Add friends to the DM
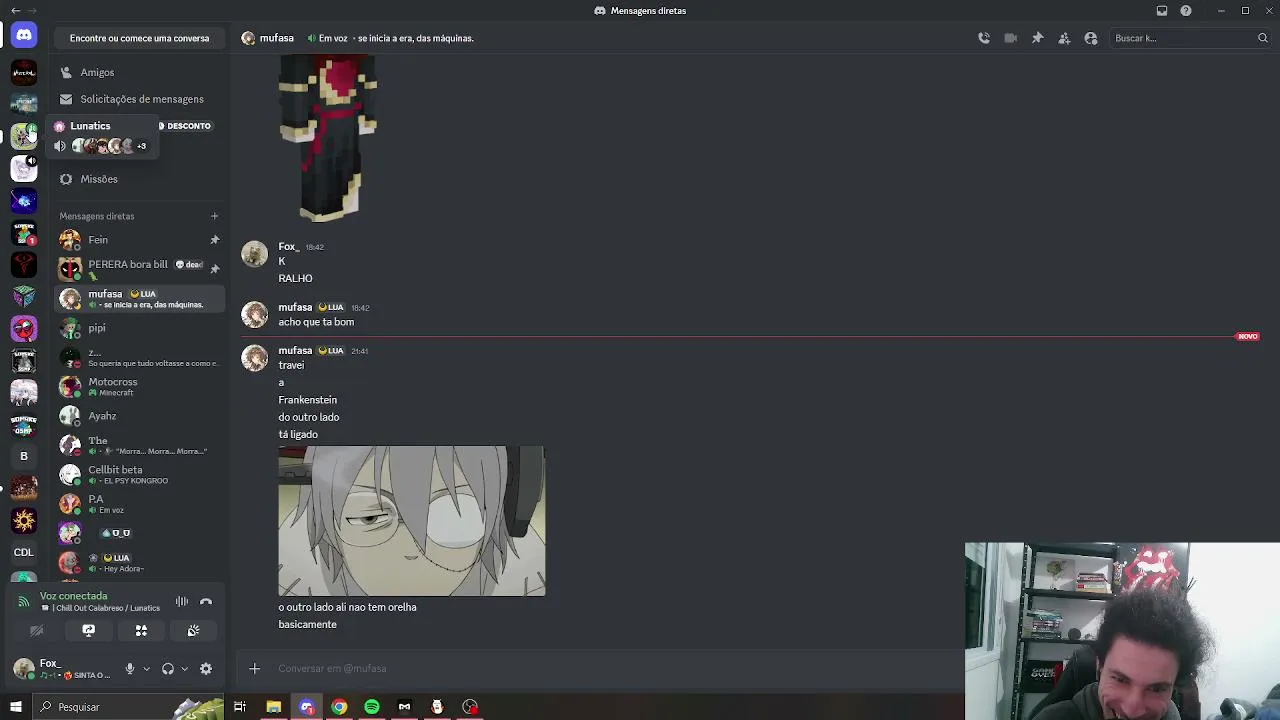The width and height of the screenshot is (1280, 720). pyautogui.click(x=1064, y=38)
